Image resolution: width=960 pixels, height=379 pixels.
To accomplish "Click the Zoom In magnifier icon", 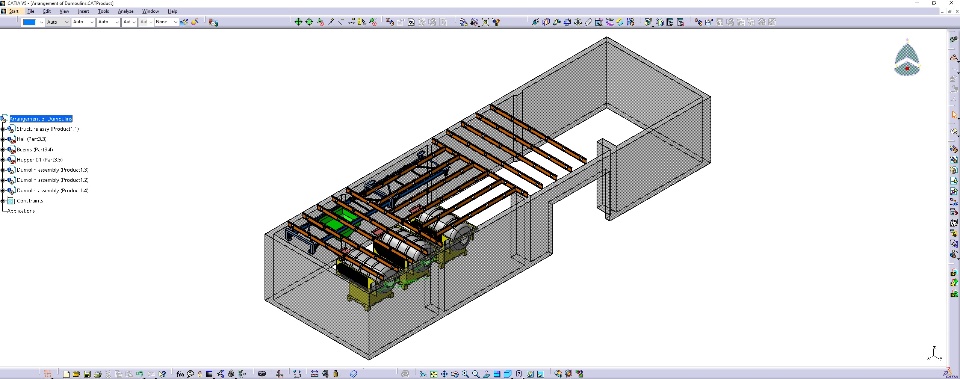I will [x=465, y=373].
